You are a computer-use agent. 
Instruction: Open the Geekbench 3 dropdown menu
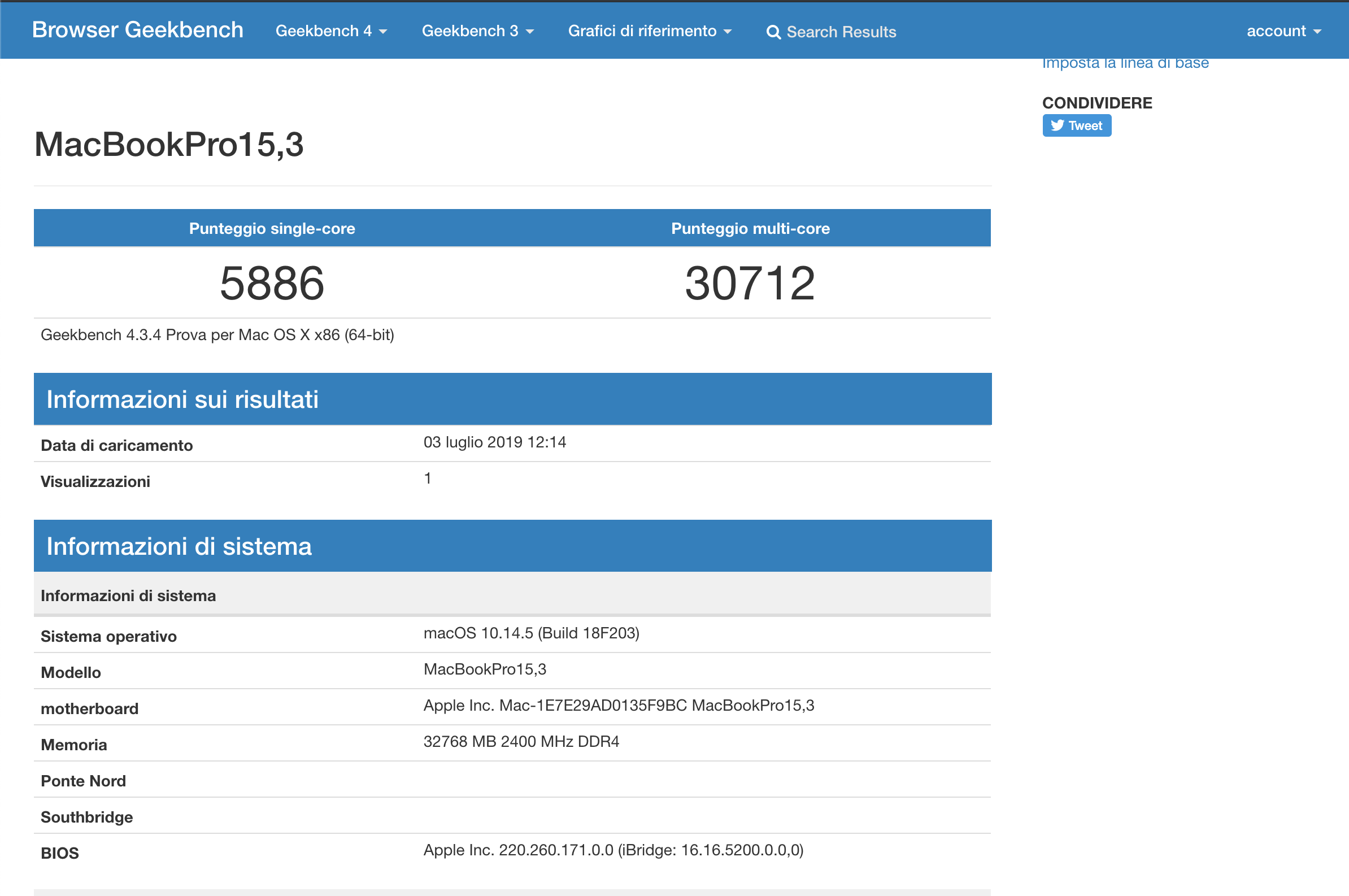click(x=478, y=31)
